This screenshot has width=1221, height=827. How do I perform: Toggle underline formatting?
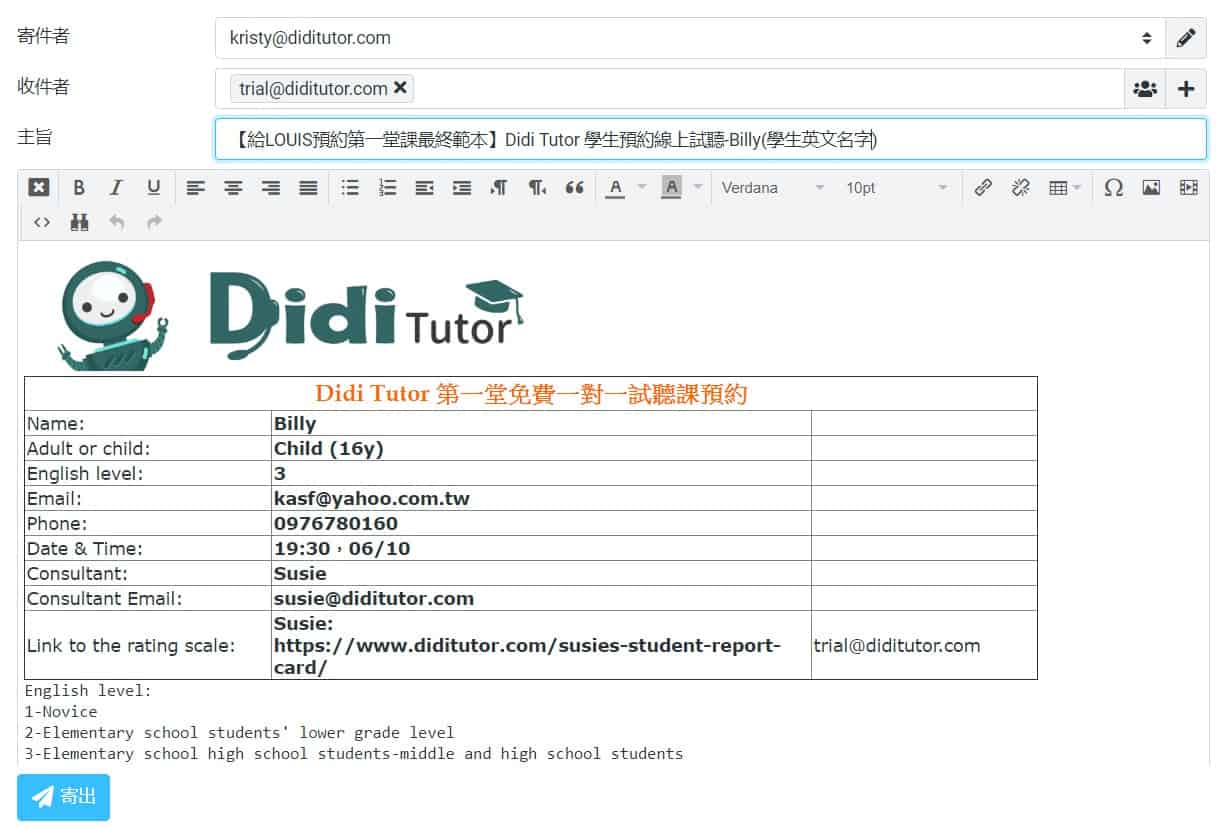(153, 187)
